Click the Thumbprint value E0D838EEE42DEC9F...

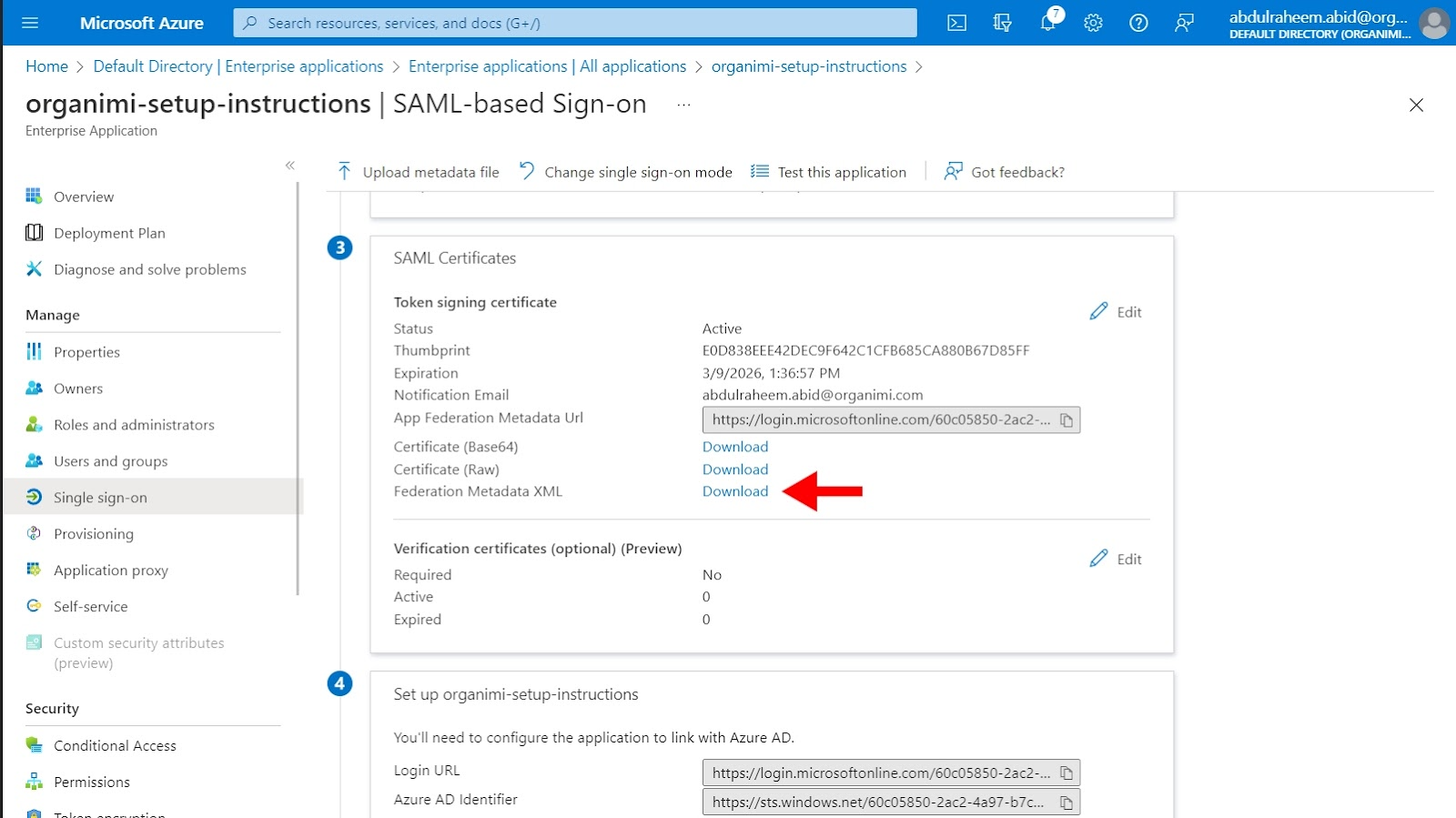point(865,350)
